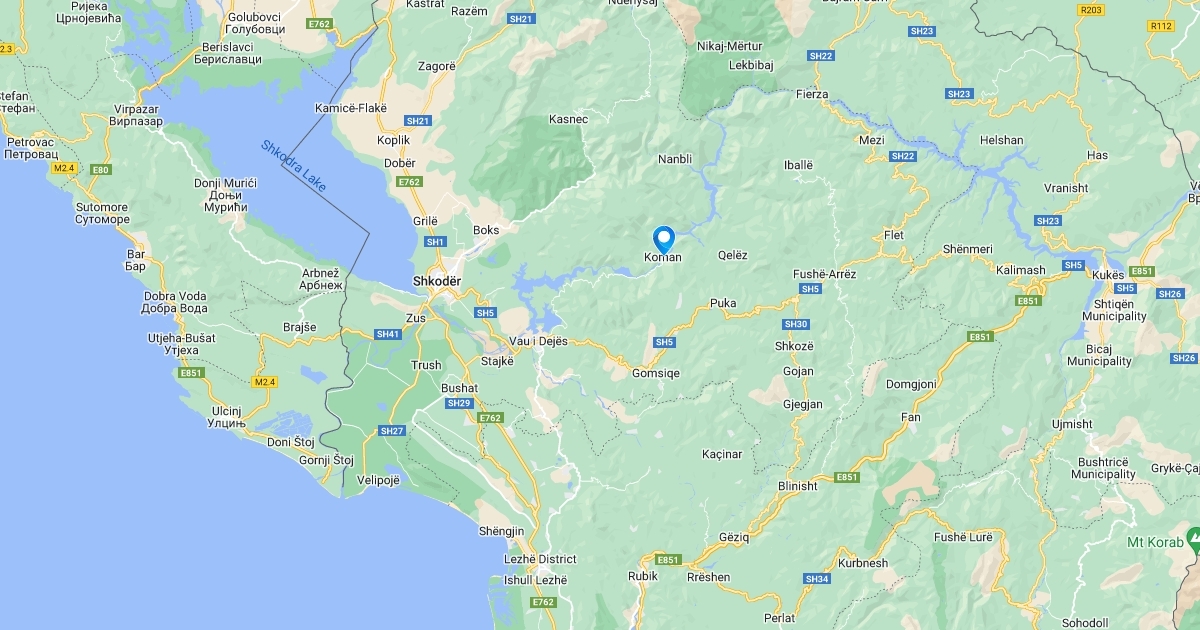Select the Shkodra Lake label
Viewport: 1200px width, 630px height.
[x=293, y=166]
